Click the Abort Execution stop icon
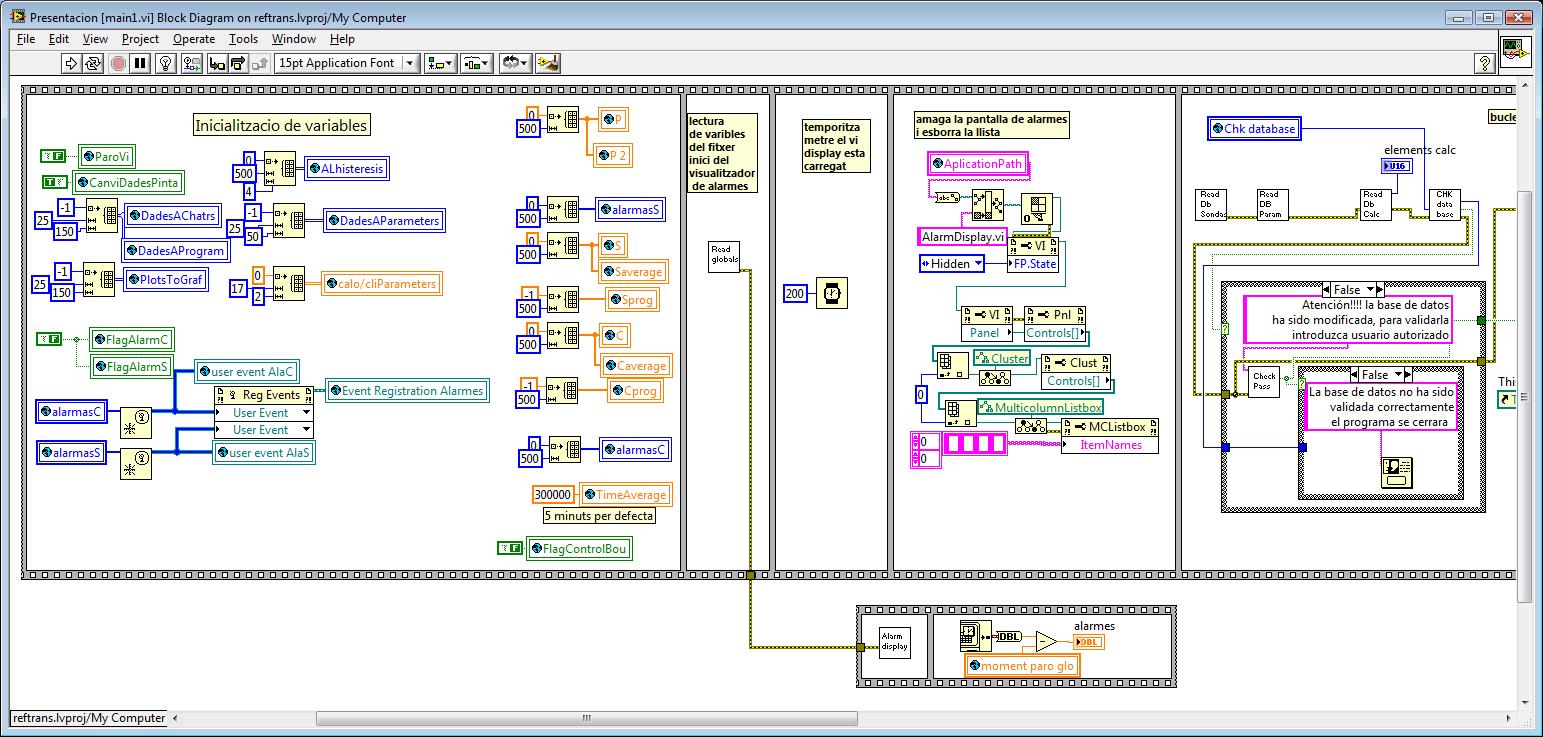1543x737 pixels. coord(118,63)
